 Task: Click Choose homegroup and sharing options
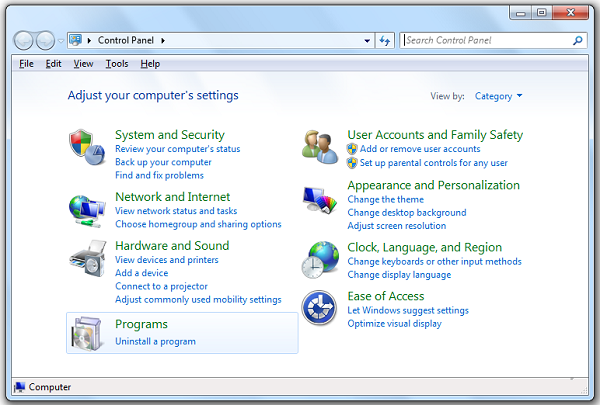(x=198, y=224)
